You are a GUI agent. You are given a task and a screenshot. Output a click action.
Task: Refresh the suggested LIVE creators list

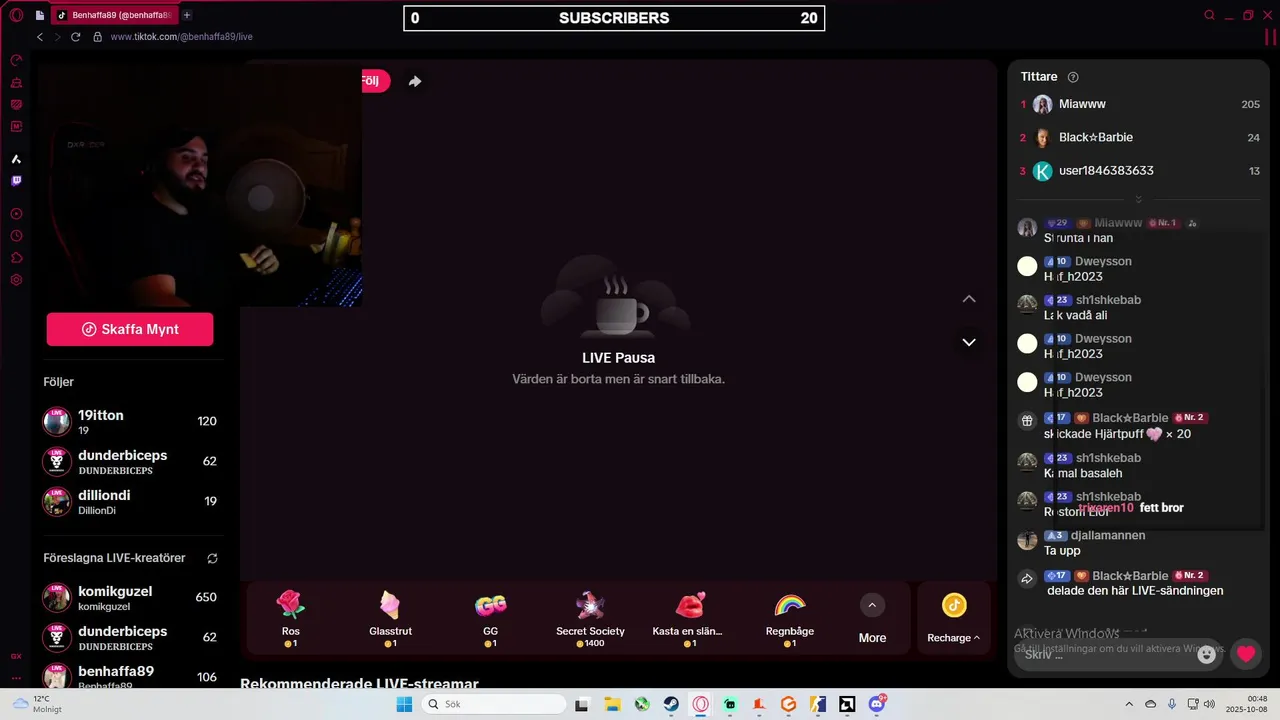pos(212,558)
